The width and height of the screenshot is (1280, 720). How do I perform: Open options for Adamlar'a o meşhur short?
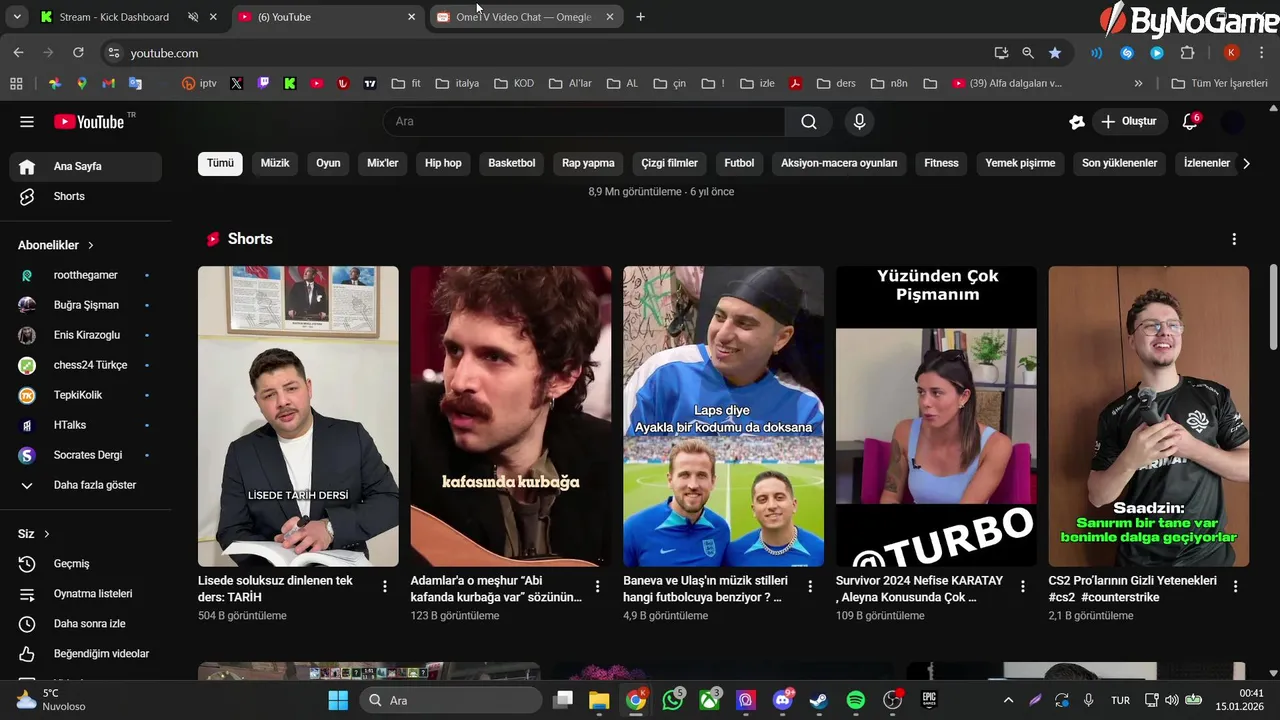598,587
